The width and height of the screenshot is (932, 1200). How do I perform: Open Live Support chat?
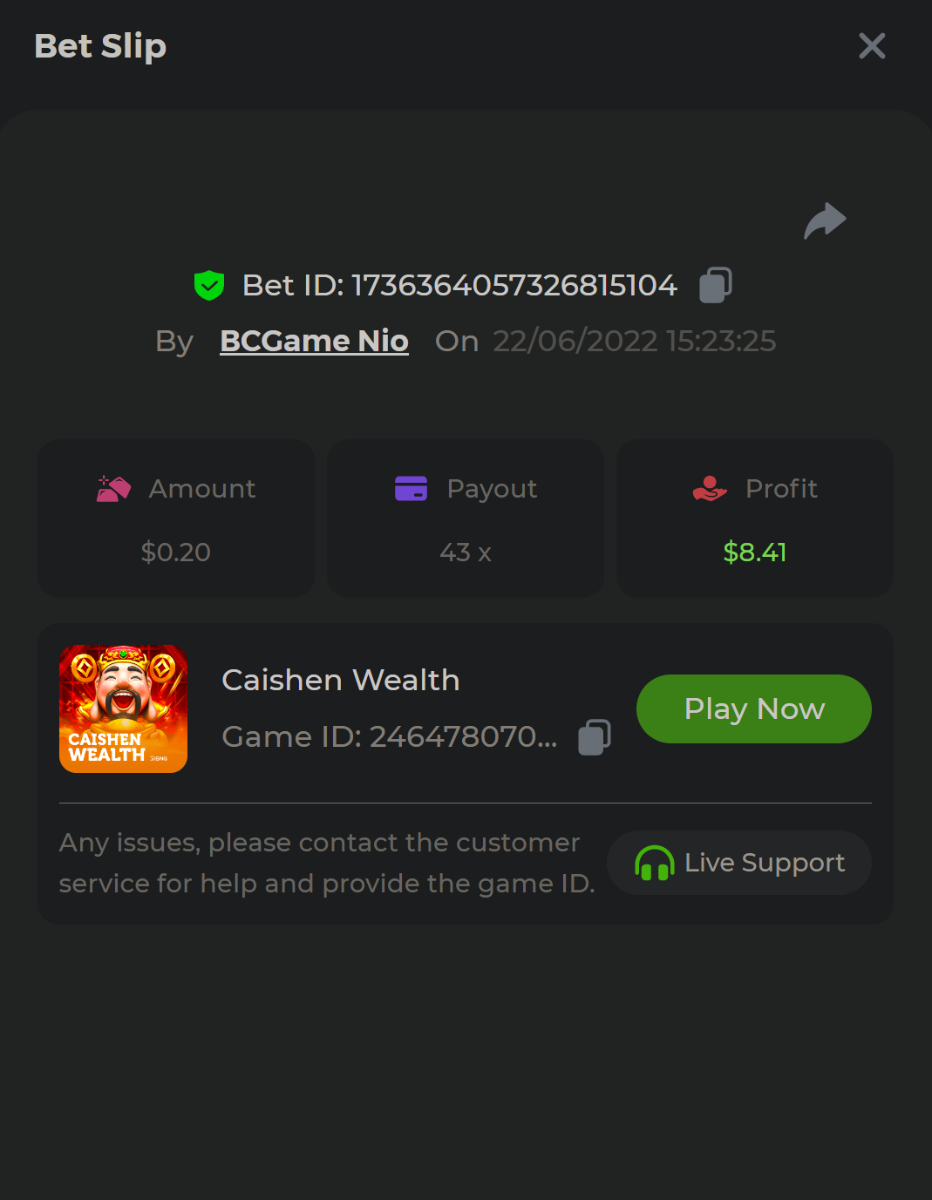pyautogui.click(x=740, y=863)
